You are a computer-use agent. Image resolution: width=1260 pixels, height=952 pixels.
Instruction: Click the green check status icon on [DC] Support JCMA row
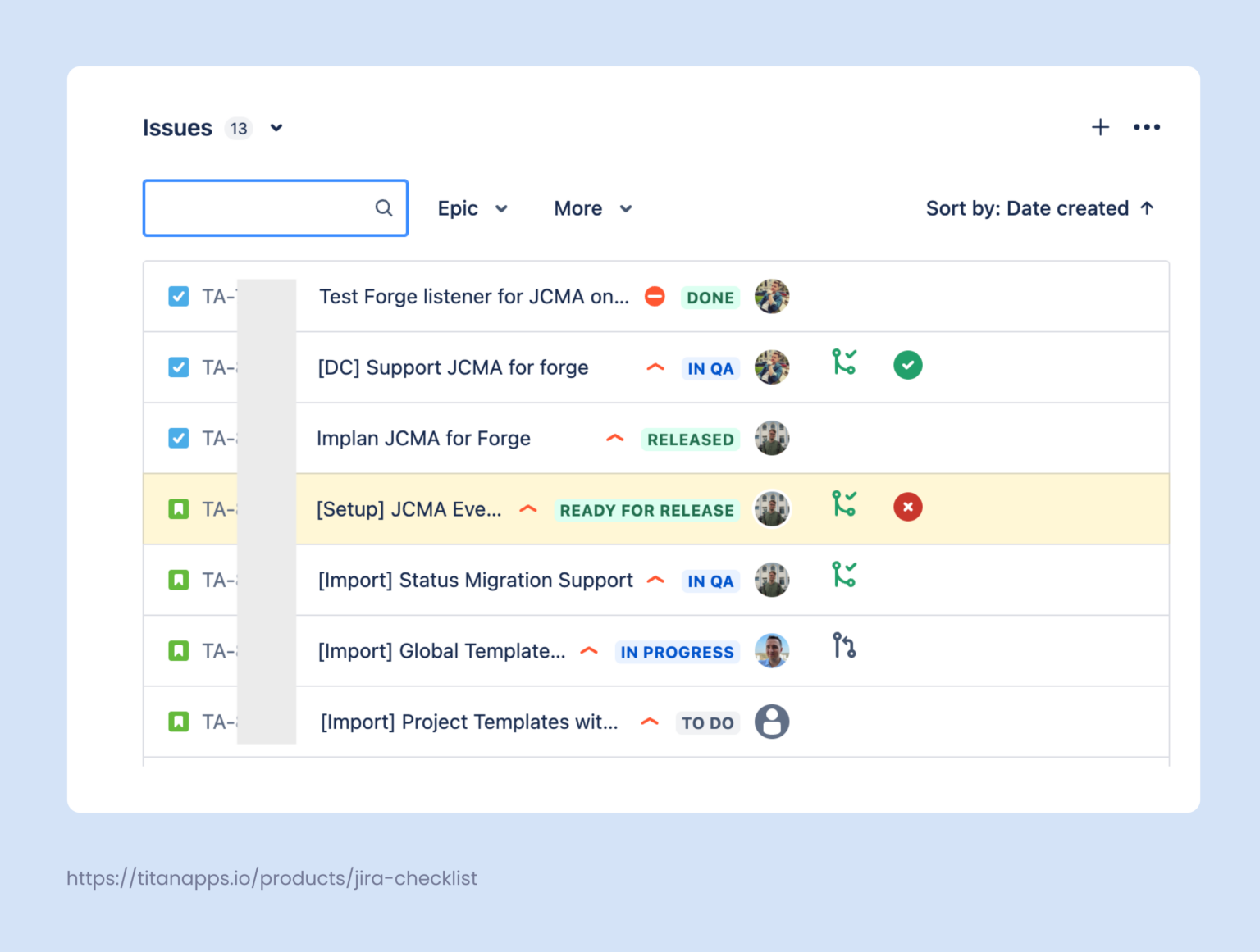coord(907,365)
